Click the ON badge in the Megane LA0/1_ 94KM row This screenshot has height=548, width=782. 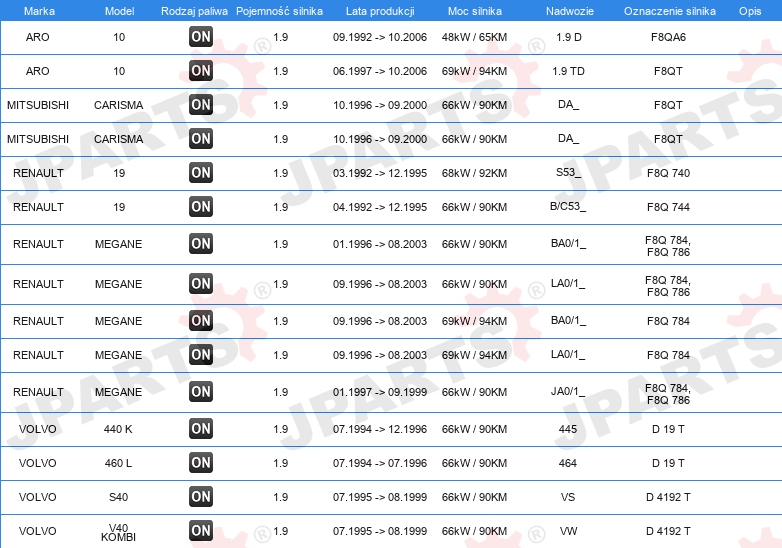click(x=201, y=355)
